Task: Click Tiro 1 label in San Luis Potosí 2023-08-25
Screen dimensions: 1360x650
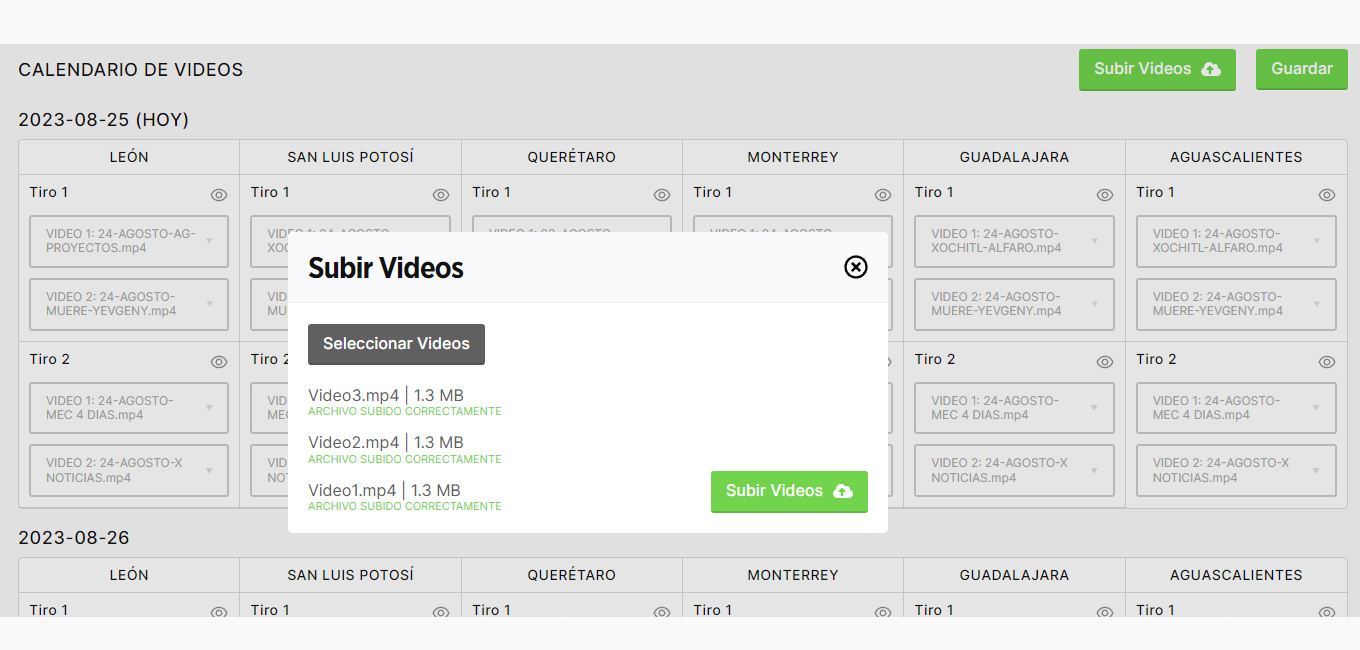Action: pyautogui.click(x=270, y=192)
